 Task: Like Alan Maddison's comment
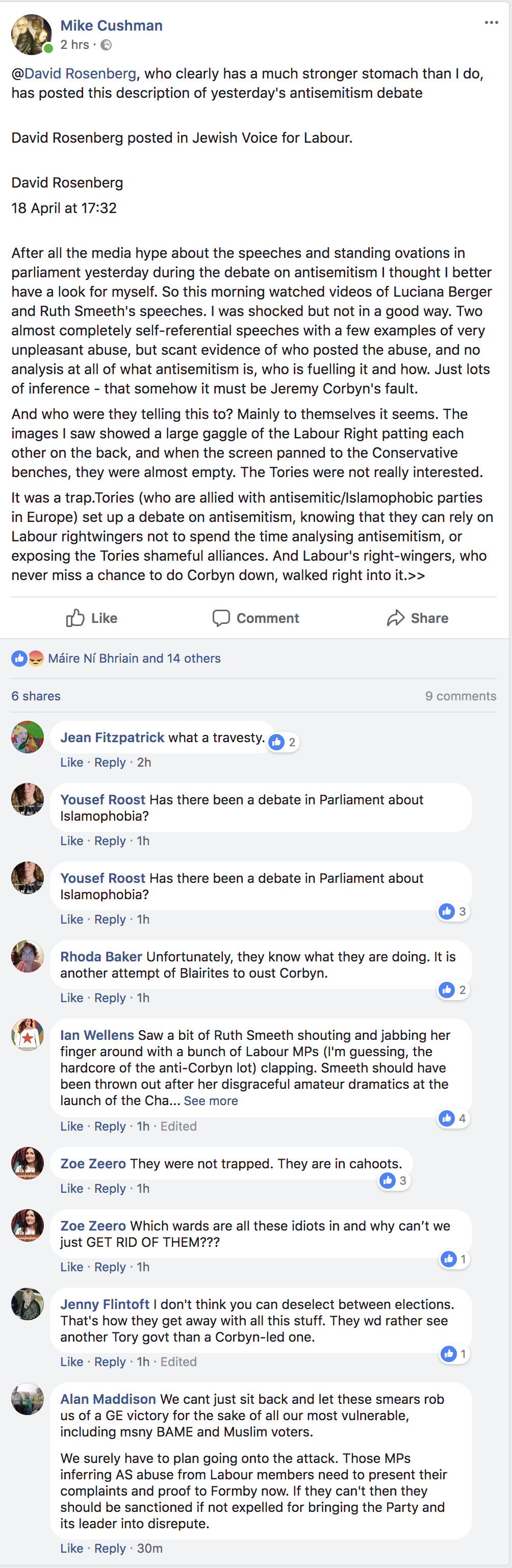pos(71,1548)
